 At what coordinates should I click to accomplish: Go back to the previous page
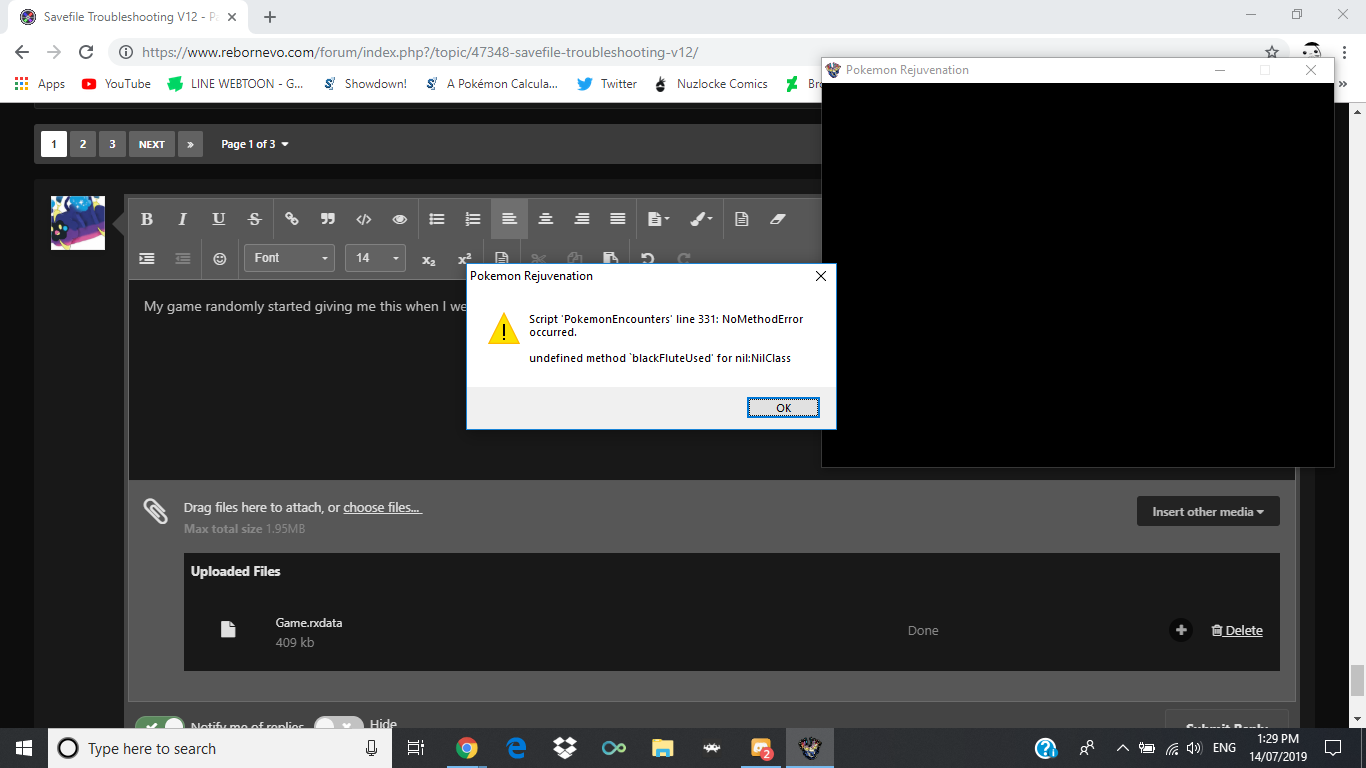tap(22, 52)
